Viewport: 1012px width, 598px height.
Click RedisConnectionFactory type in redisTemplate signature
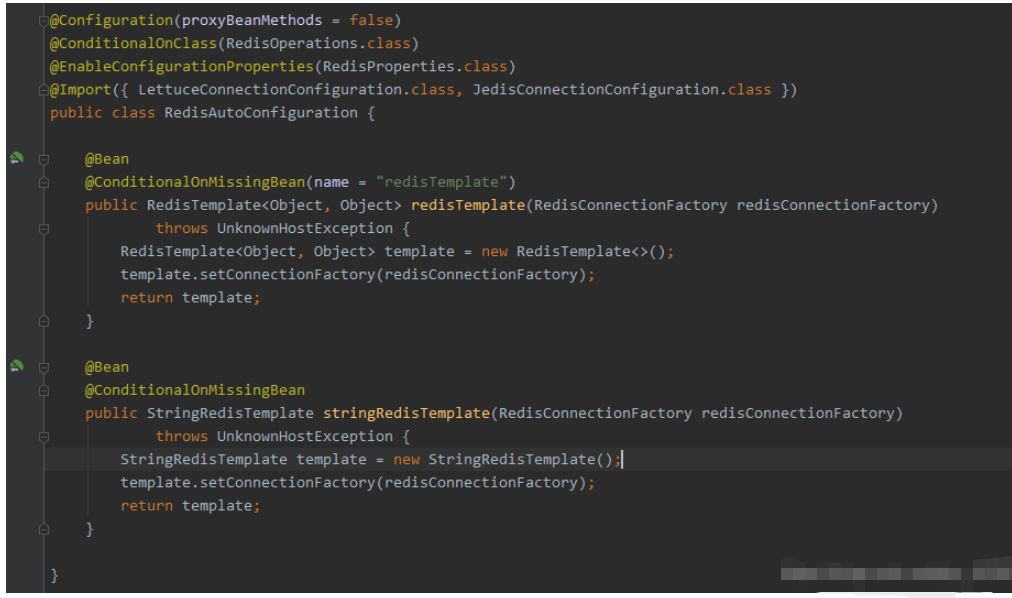click(630, 205)
